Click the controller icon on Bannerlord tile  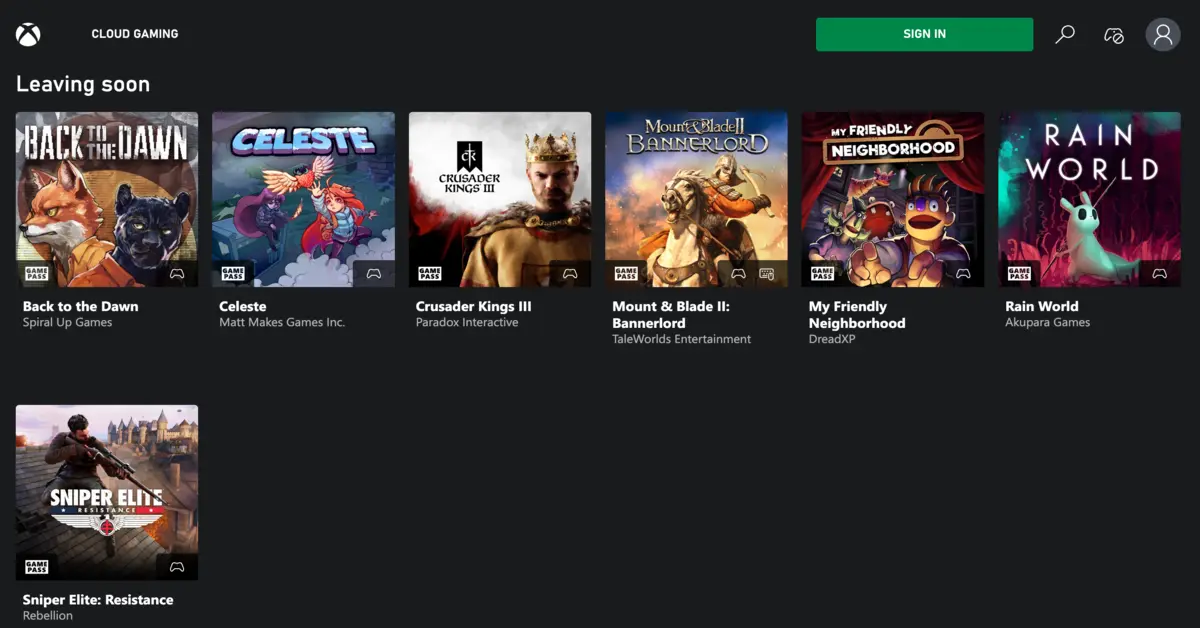tap(739, 274)
